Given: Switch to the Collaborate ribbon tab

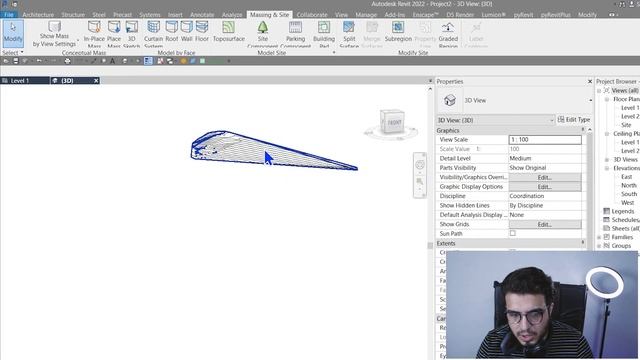Looking at the screenshot, I should 312,15.
